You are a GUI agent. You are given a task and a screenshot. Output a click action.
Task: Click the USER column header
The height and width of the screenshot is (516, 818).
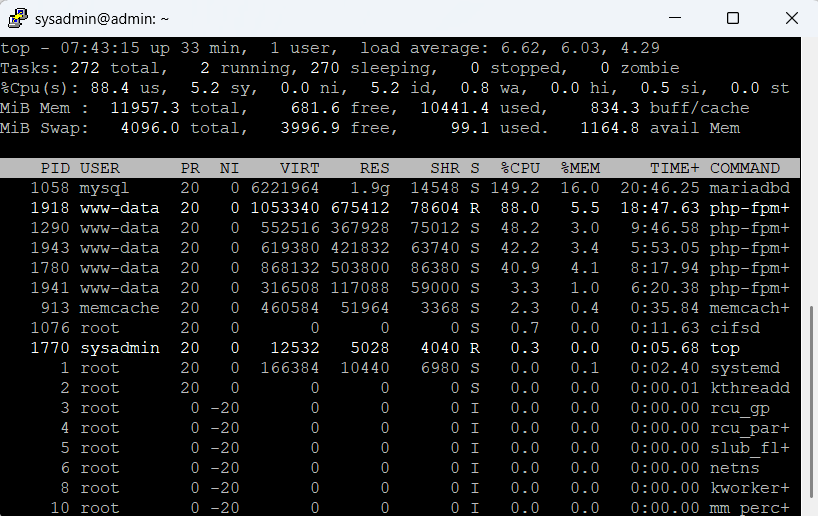100,168
